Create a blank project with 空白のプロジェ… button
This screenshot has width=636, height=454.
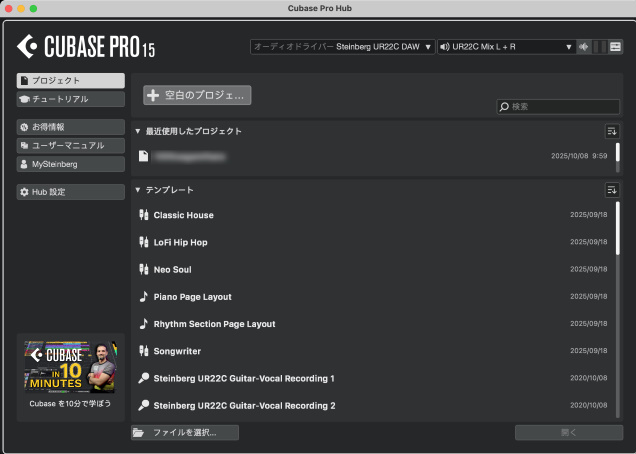pos(197,95)
